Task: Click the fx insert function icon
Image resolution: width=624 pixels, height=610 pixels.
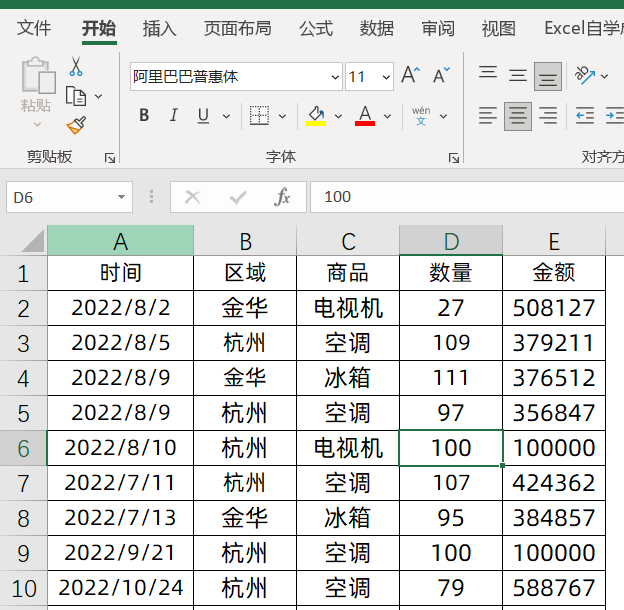Action: (x=282, y=197)
